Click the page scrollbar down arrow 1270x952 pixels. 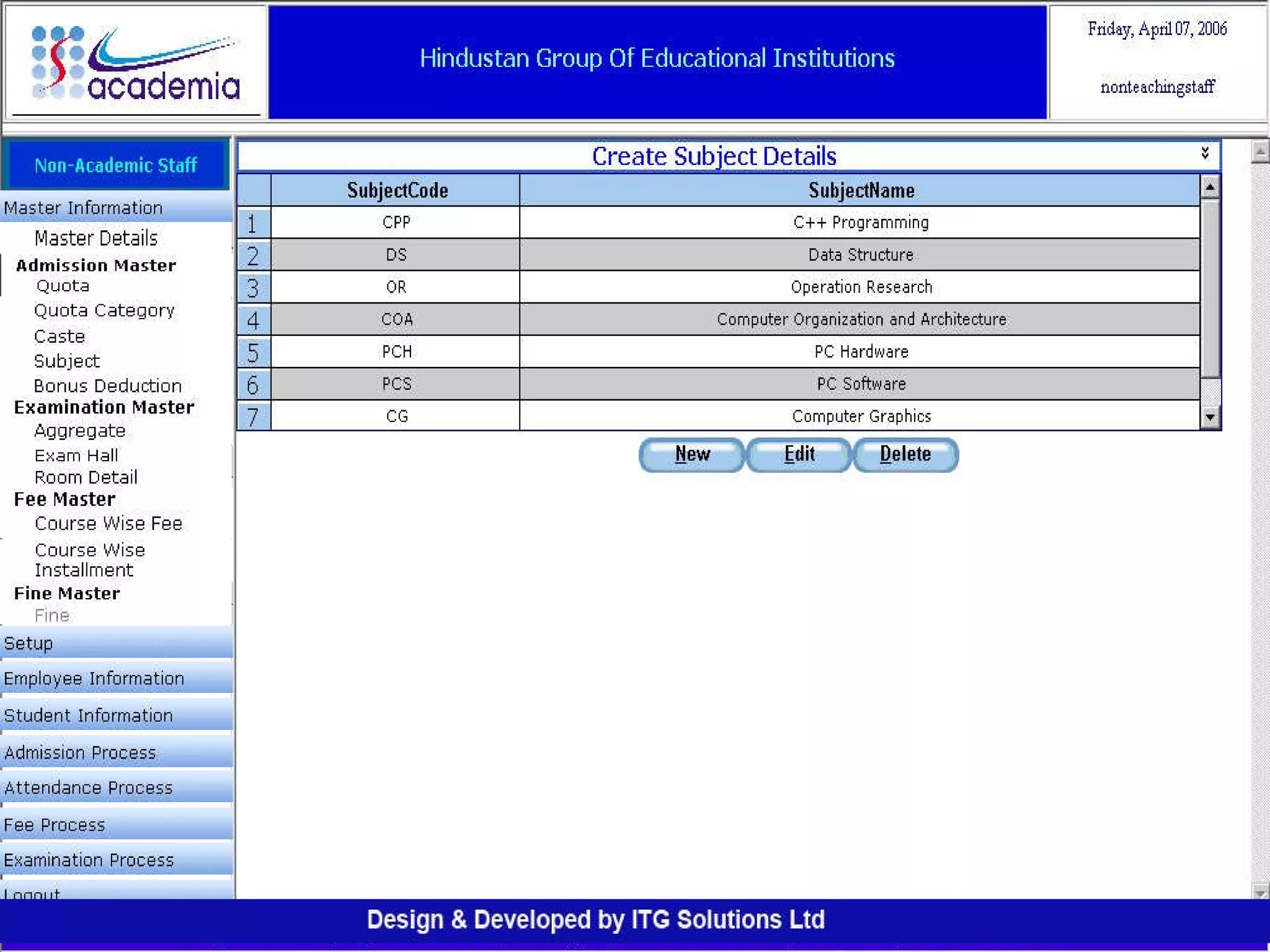click(1259, 892)
